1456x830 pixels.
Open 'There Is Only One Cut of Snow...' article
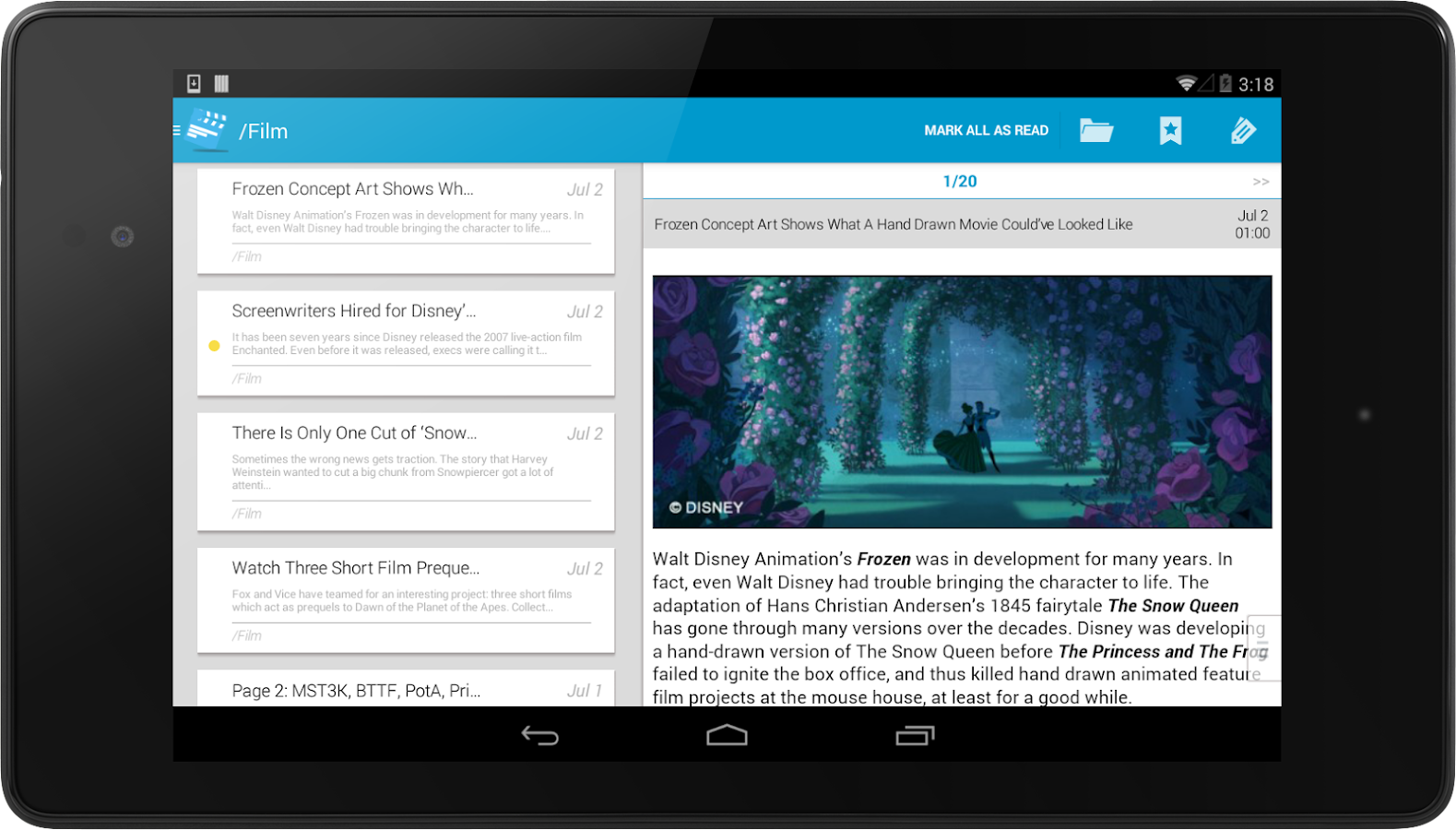click(x=406, y=471)
